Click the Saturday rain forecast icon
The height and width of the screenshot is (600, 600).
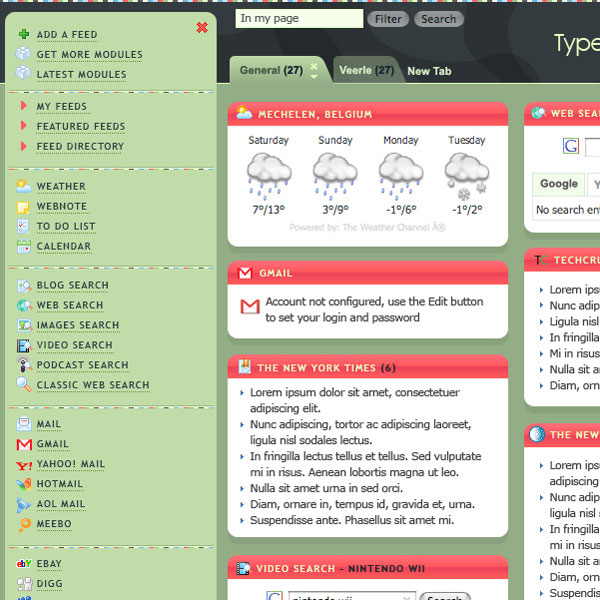coord(269,176)
